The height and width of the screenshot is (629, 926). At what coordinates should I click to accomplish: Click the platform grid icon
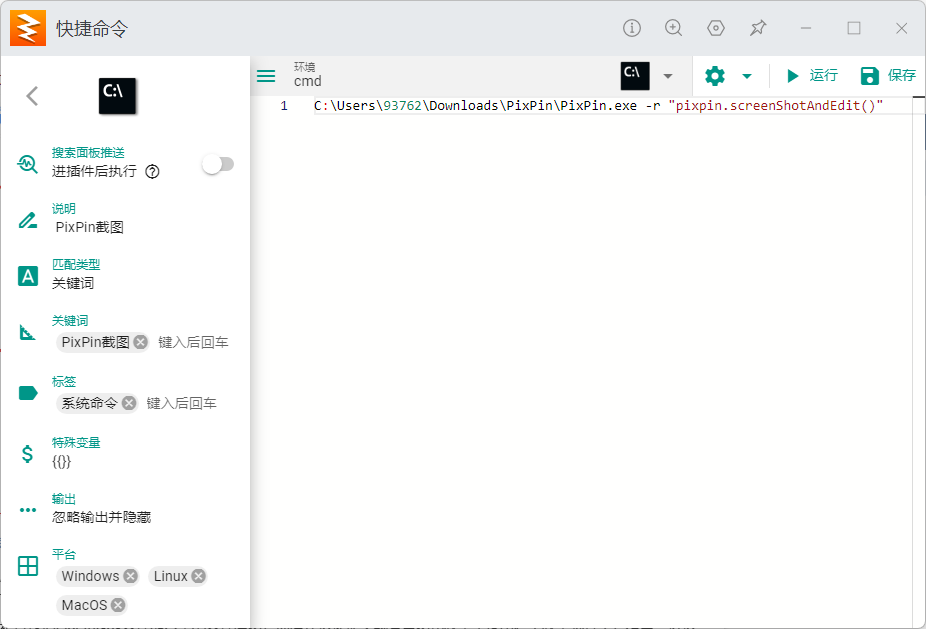coord(28,566)
